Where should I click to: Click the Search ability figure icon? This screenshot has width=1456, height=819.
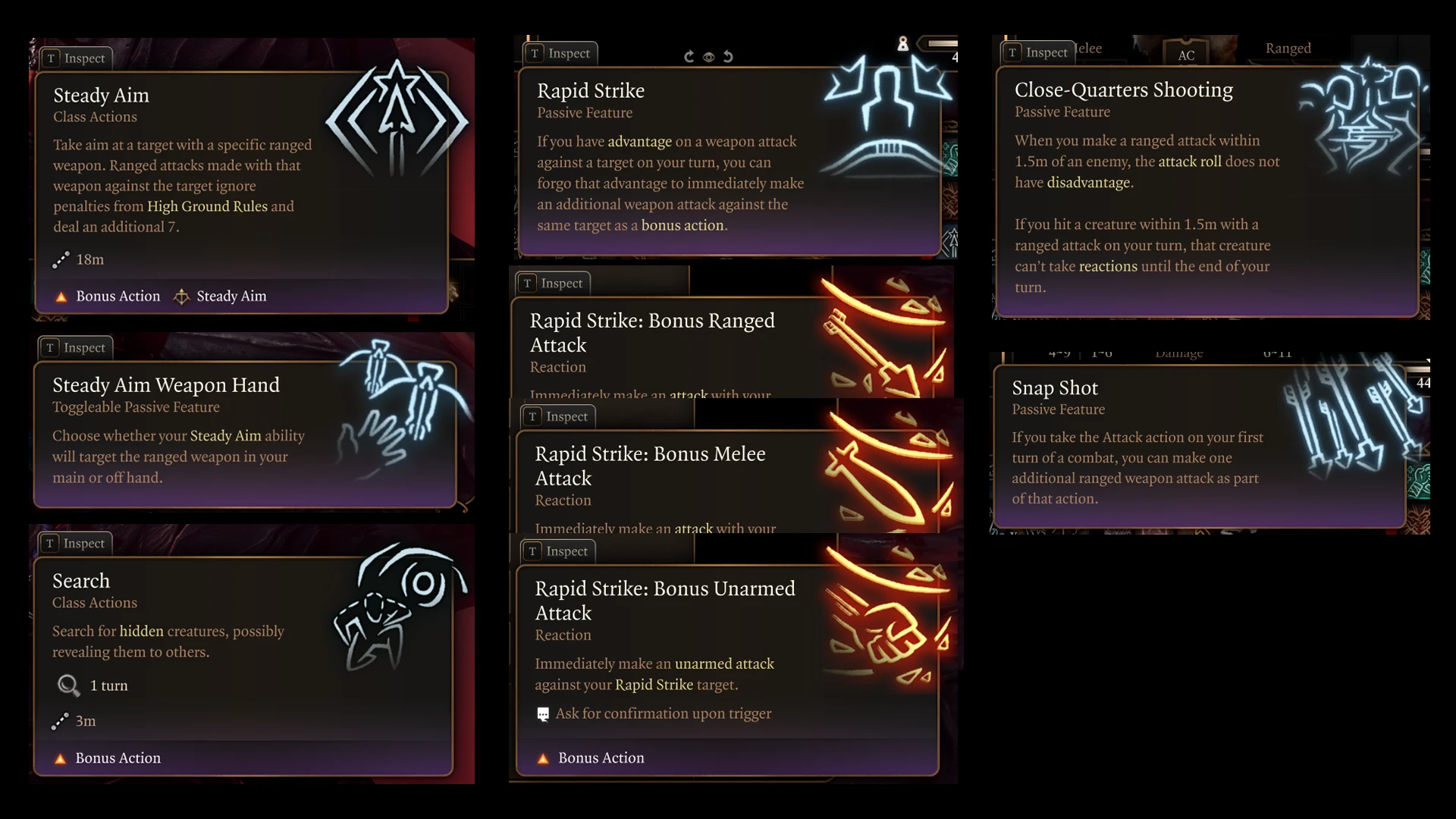[x=400, y=607]
